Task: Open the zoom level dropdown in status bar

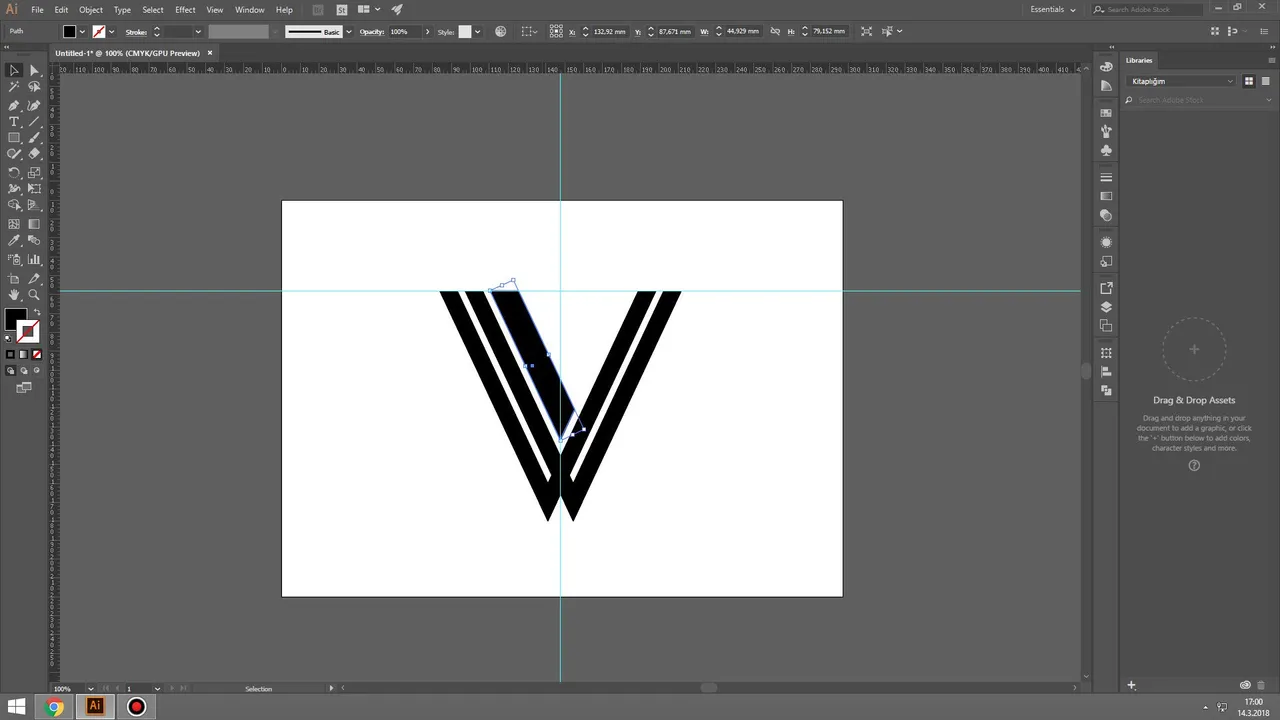Action: click(91, 688)
